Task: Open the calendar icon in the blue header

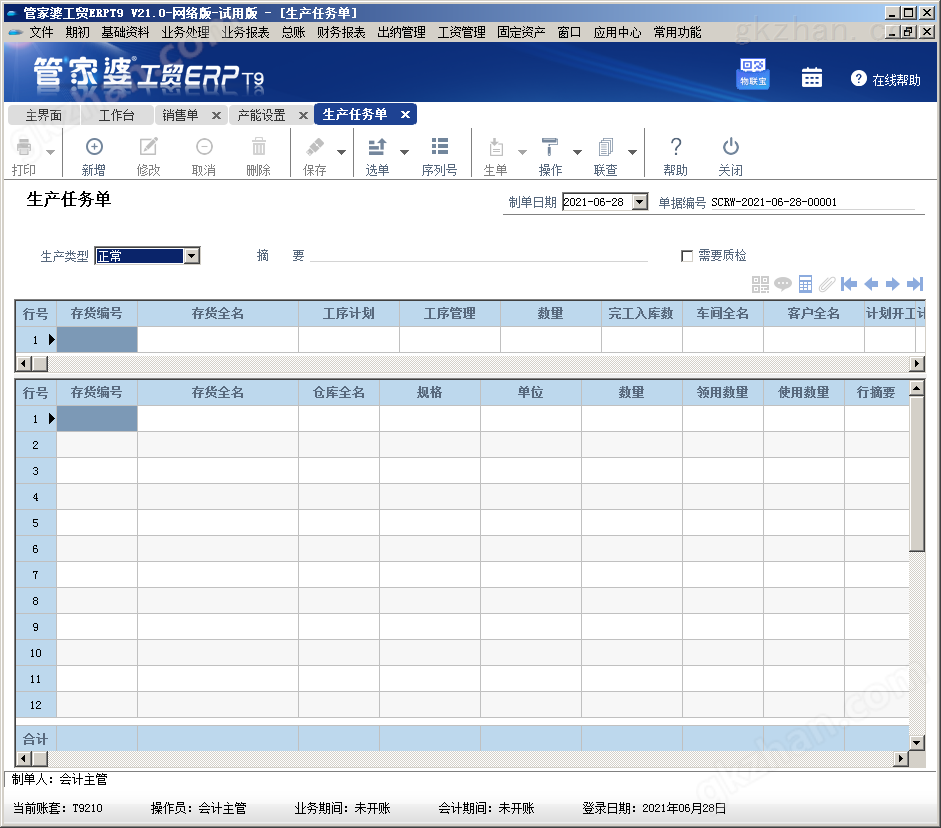Action: tap(811, 75)
